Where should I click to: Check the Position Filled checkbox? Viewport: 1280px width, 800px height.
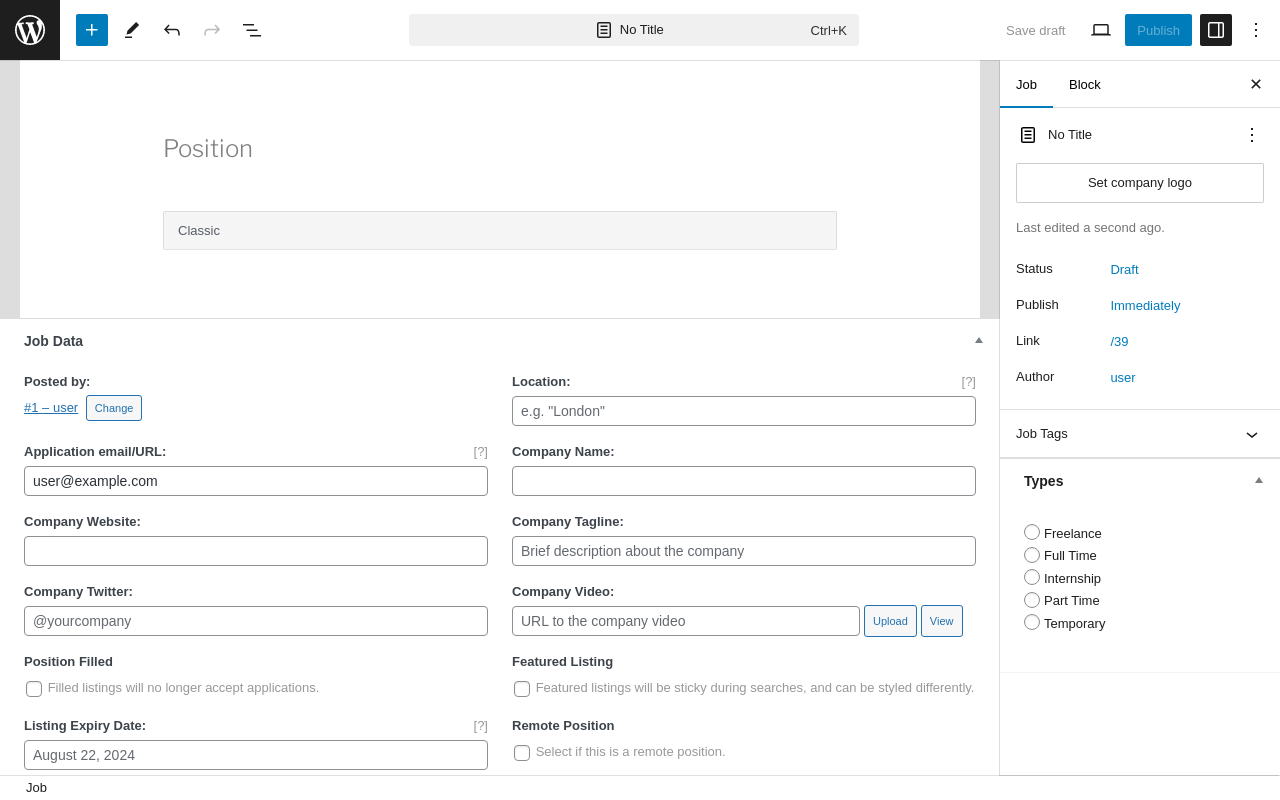[34, 689]
